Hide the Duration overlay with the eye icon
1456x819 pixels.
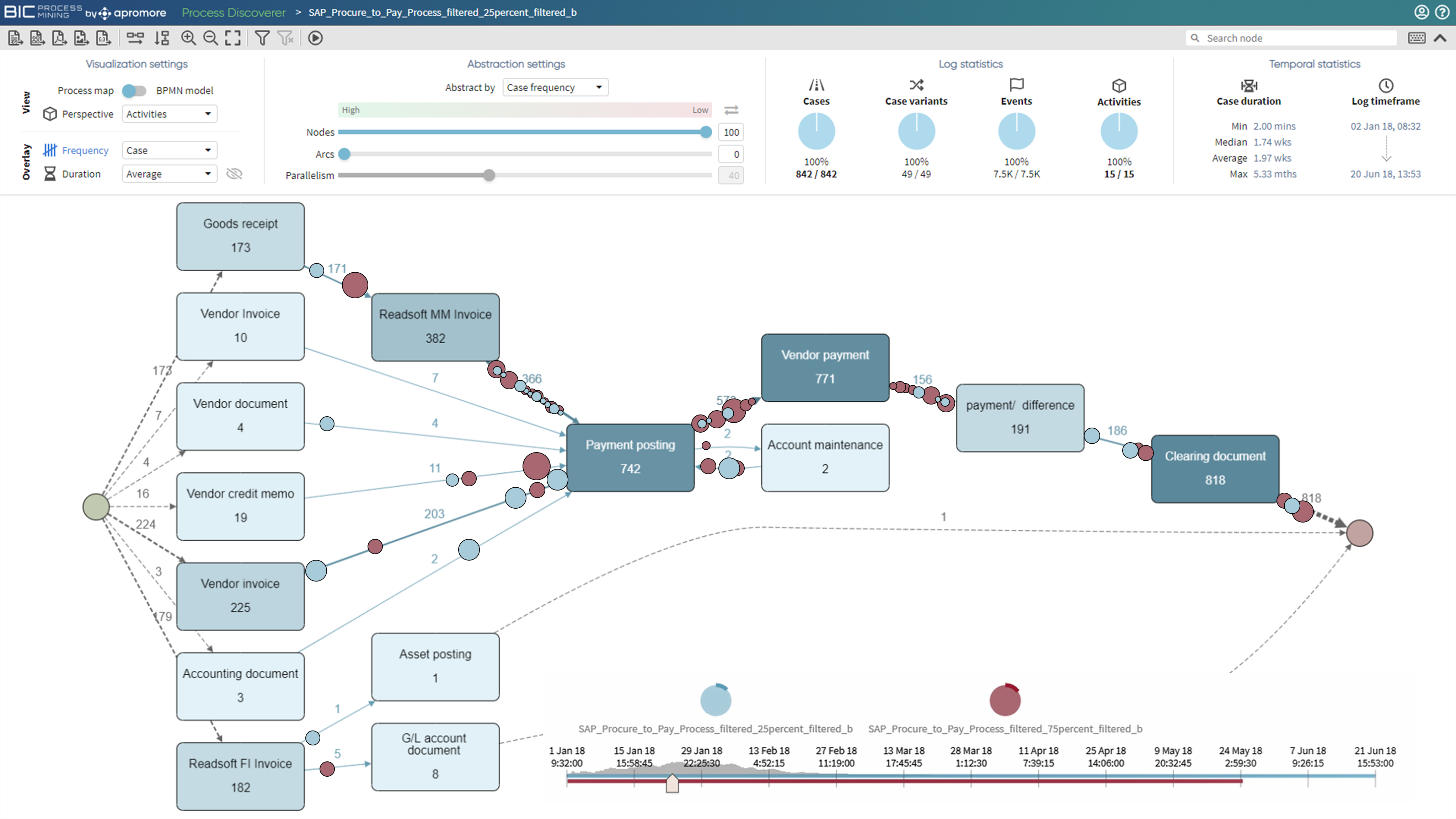click(234, 173)
